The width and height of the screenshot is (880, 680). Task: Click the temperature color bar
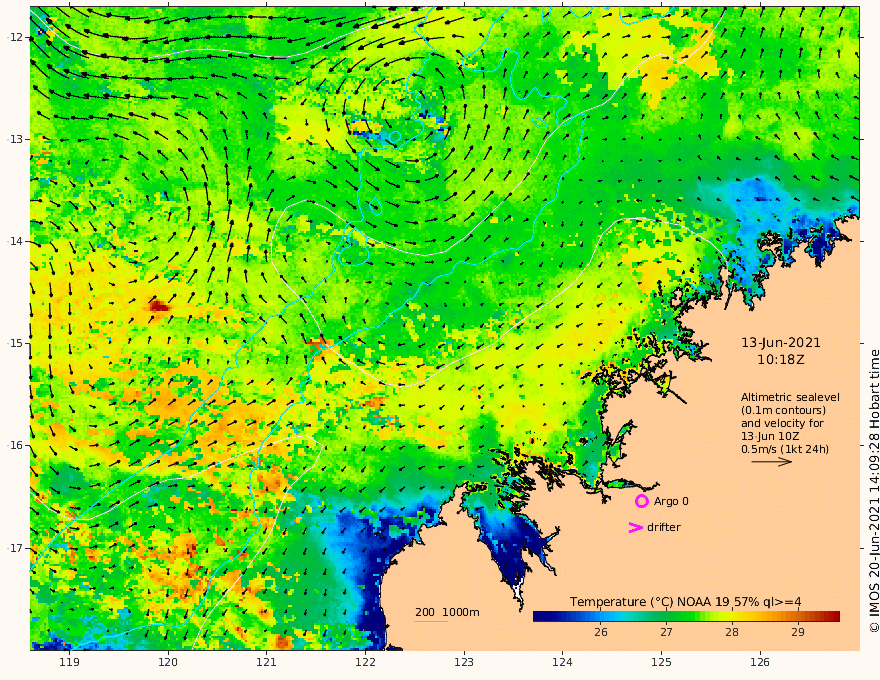tap(686, 617)
